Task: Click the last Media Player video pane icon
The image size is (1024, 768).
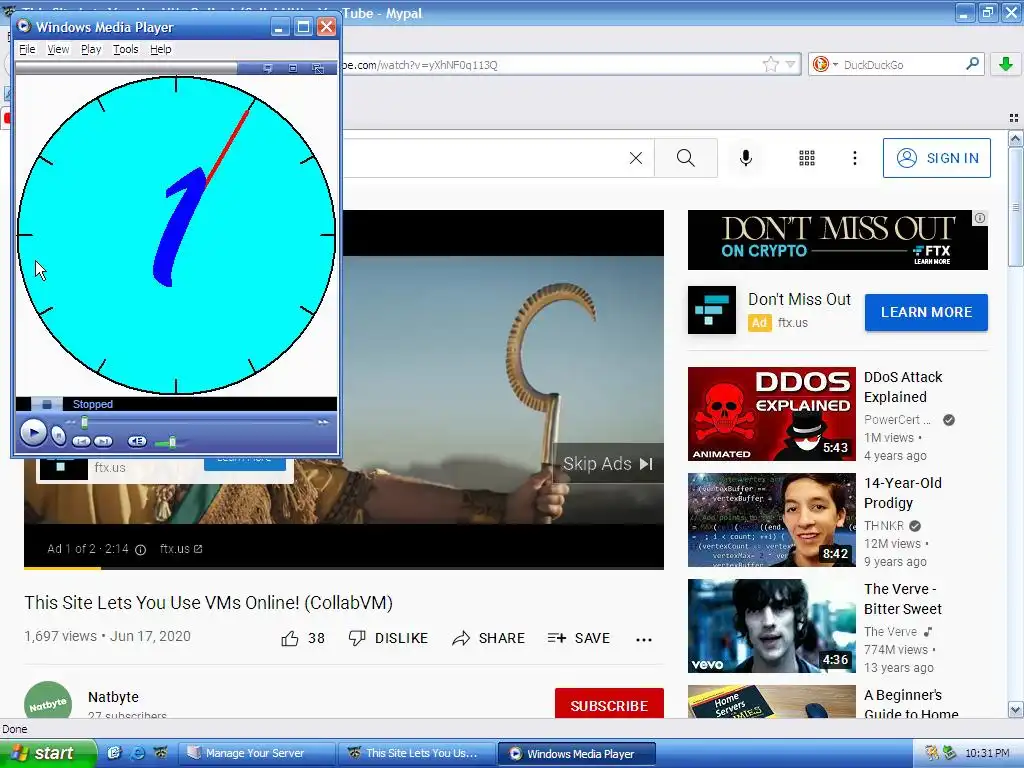Action: [x=318, y=69]
